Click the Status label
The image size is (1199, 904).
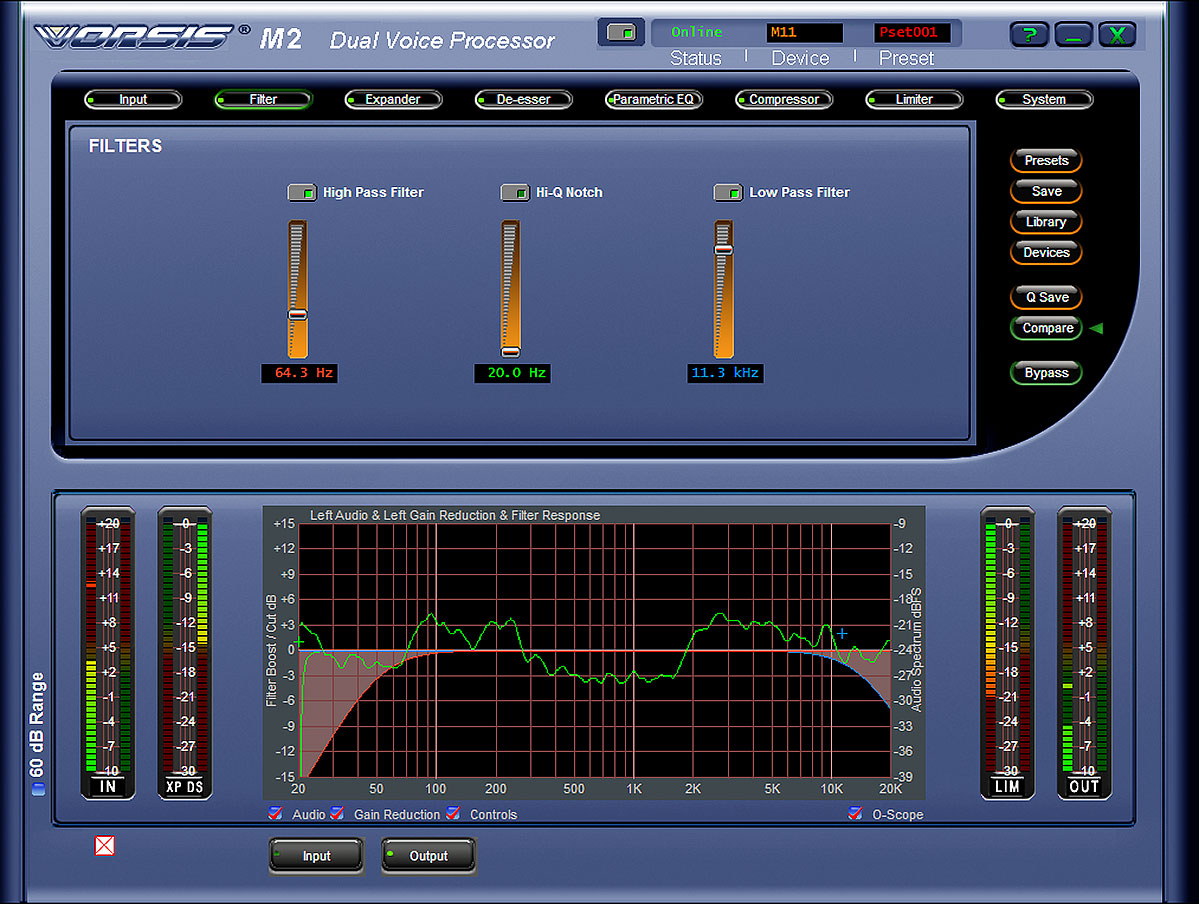696,58
